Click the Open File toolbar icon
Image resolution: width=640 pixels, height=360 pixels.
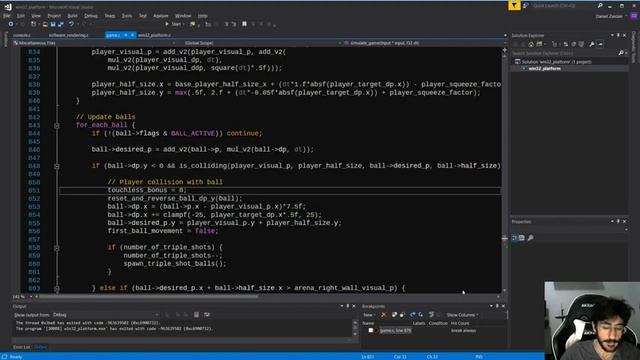(x=45, y=24)
